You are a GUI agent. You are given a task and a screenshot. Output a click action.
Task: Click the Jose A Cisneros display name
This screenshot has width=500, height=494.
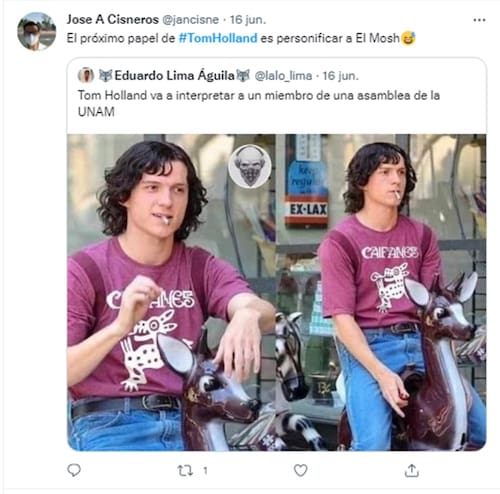click(x=113, y=19)
